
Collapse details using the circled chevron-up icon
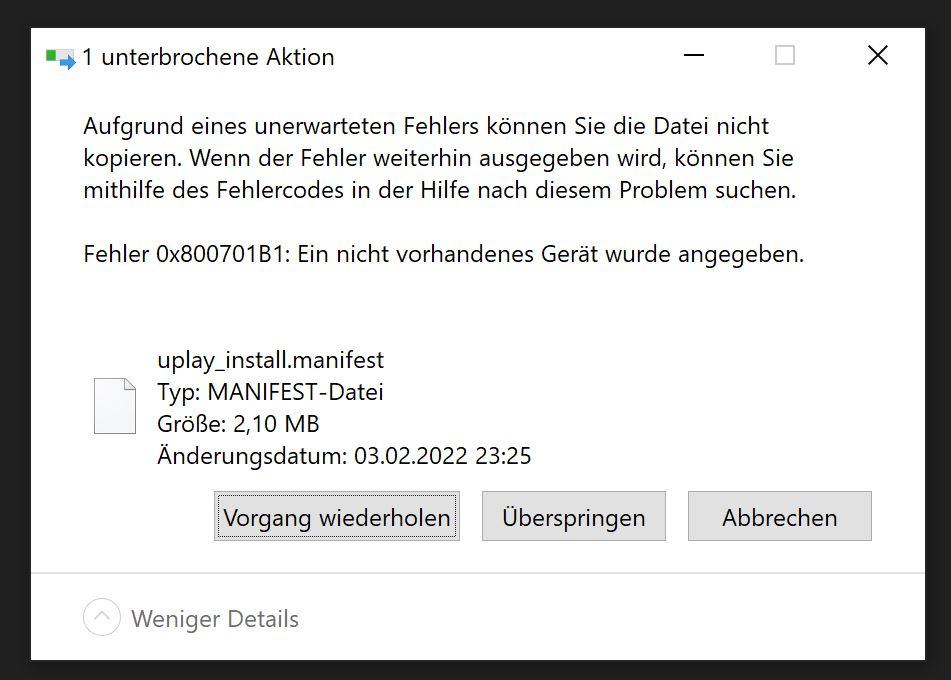click(102, 618)
